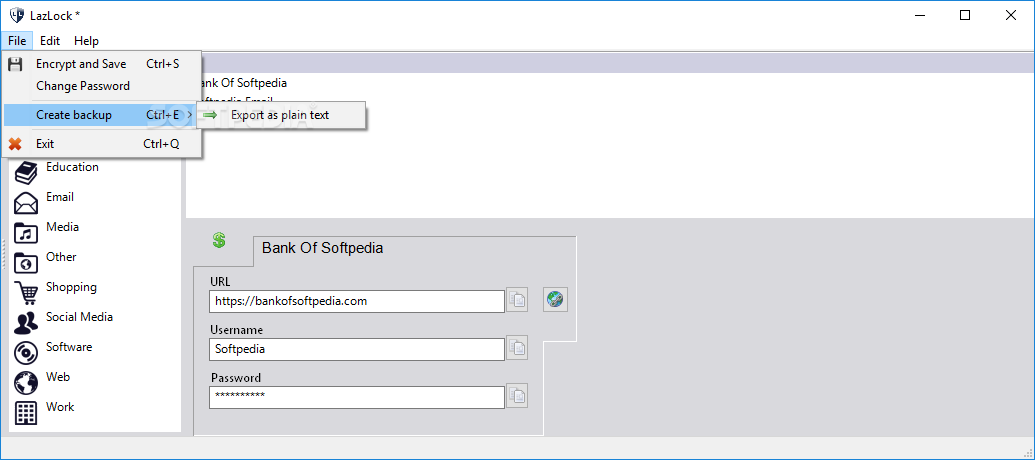The width and height of the screenshot is (1035, 460).
Task: Copy the Password with its clipboard icon
Action: [x=518, y=397]
